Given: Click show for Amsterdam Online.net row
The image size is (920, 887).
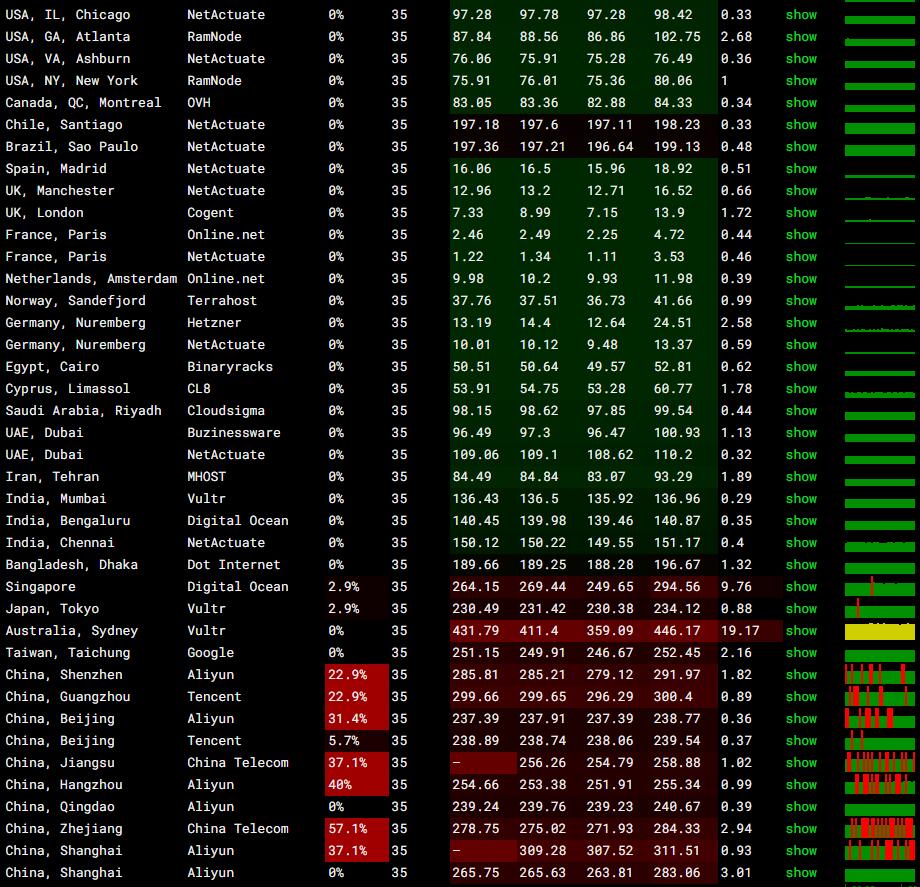Looking at the screenshot, I should pyautogui.click(x=801, y=279).
